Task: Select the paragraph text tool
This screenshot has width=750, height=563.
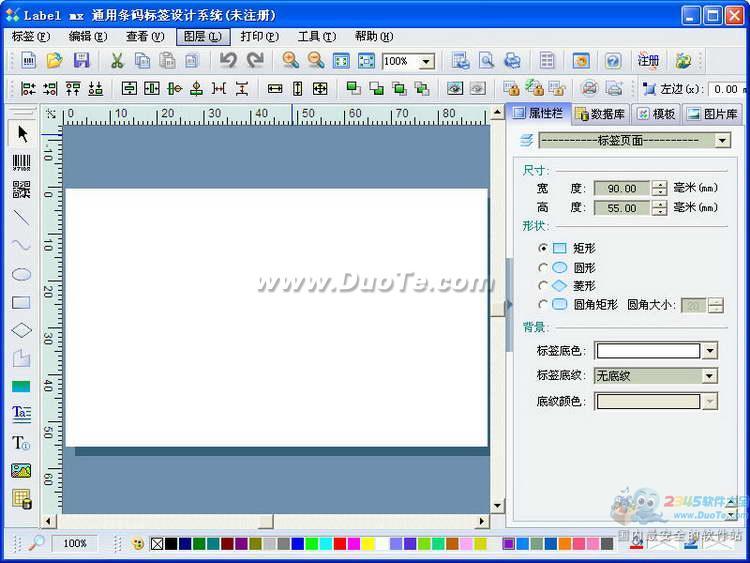Action: click(x=22, y=414)
